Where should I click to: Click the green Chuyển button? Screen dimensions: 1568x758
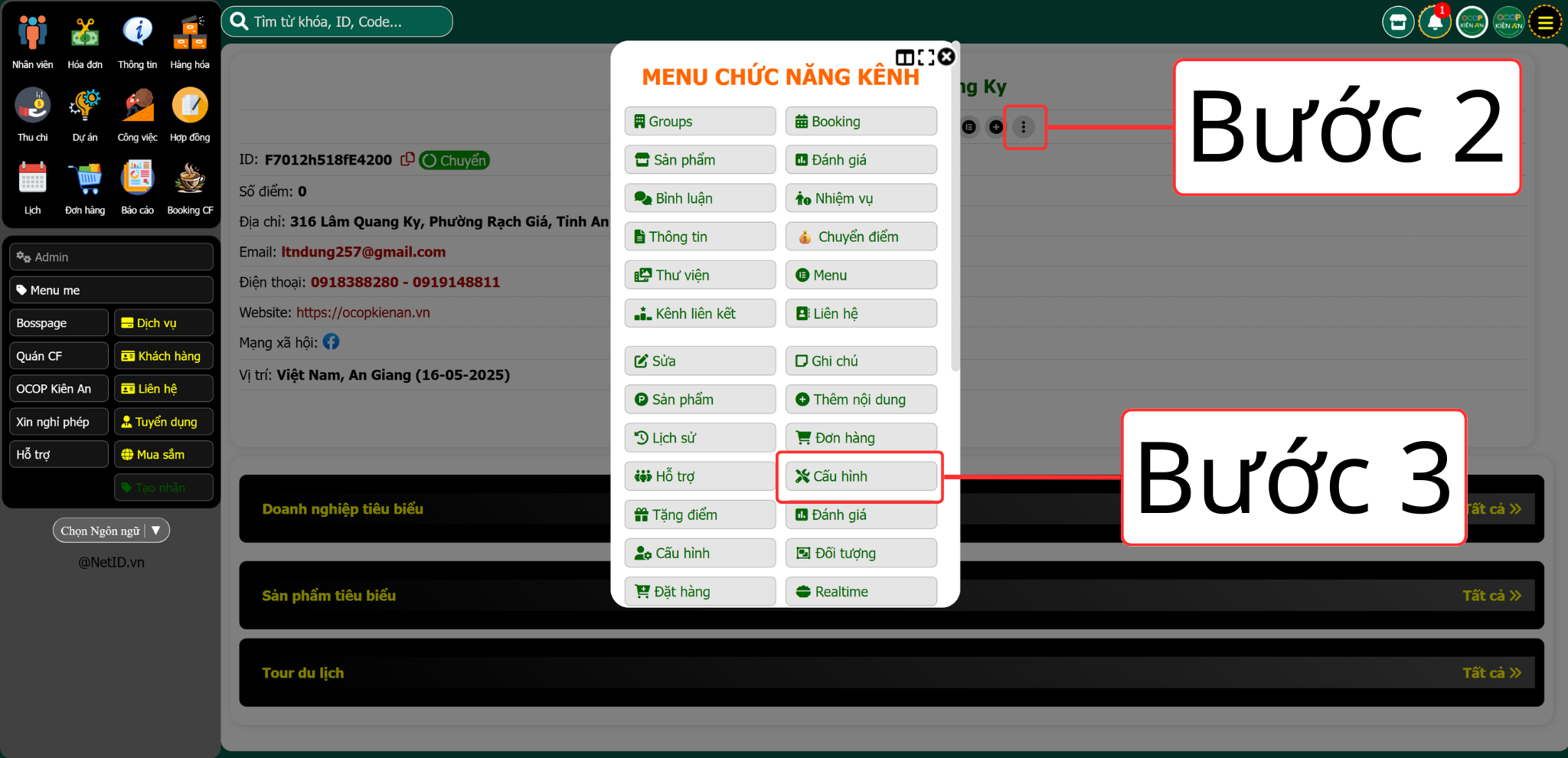(454, 160)
